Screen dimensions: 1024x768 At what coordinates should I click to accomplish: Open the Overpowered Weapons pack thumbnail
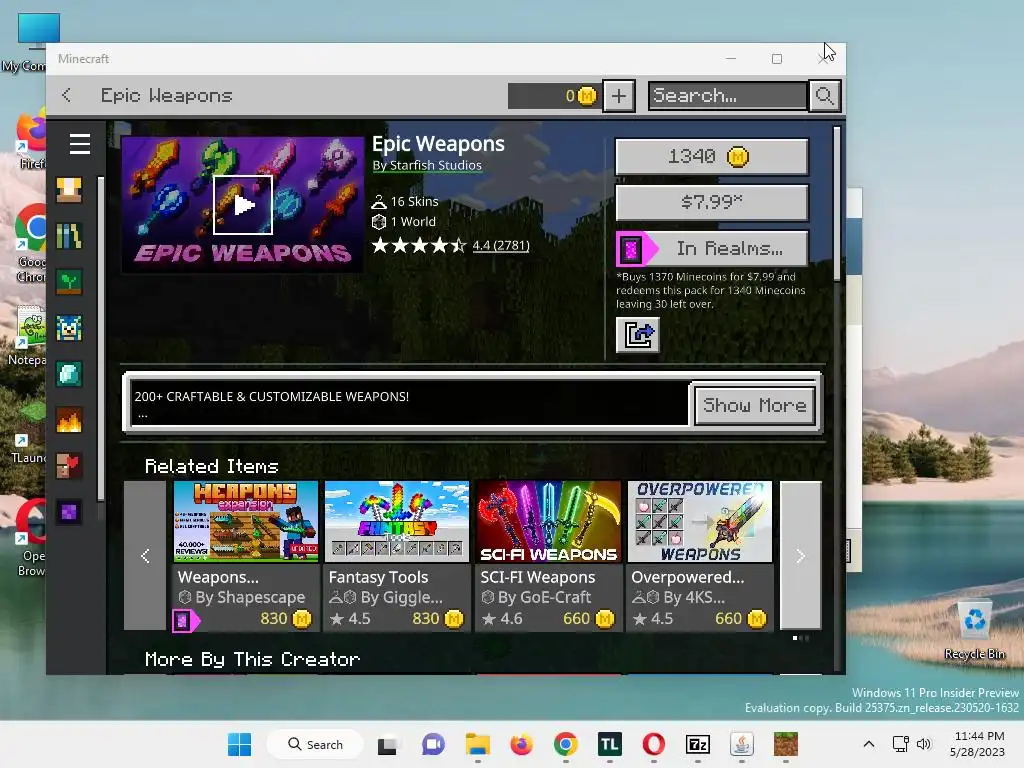pyautogui.click(x=699, y=522)
